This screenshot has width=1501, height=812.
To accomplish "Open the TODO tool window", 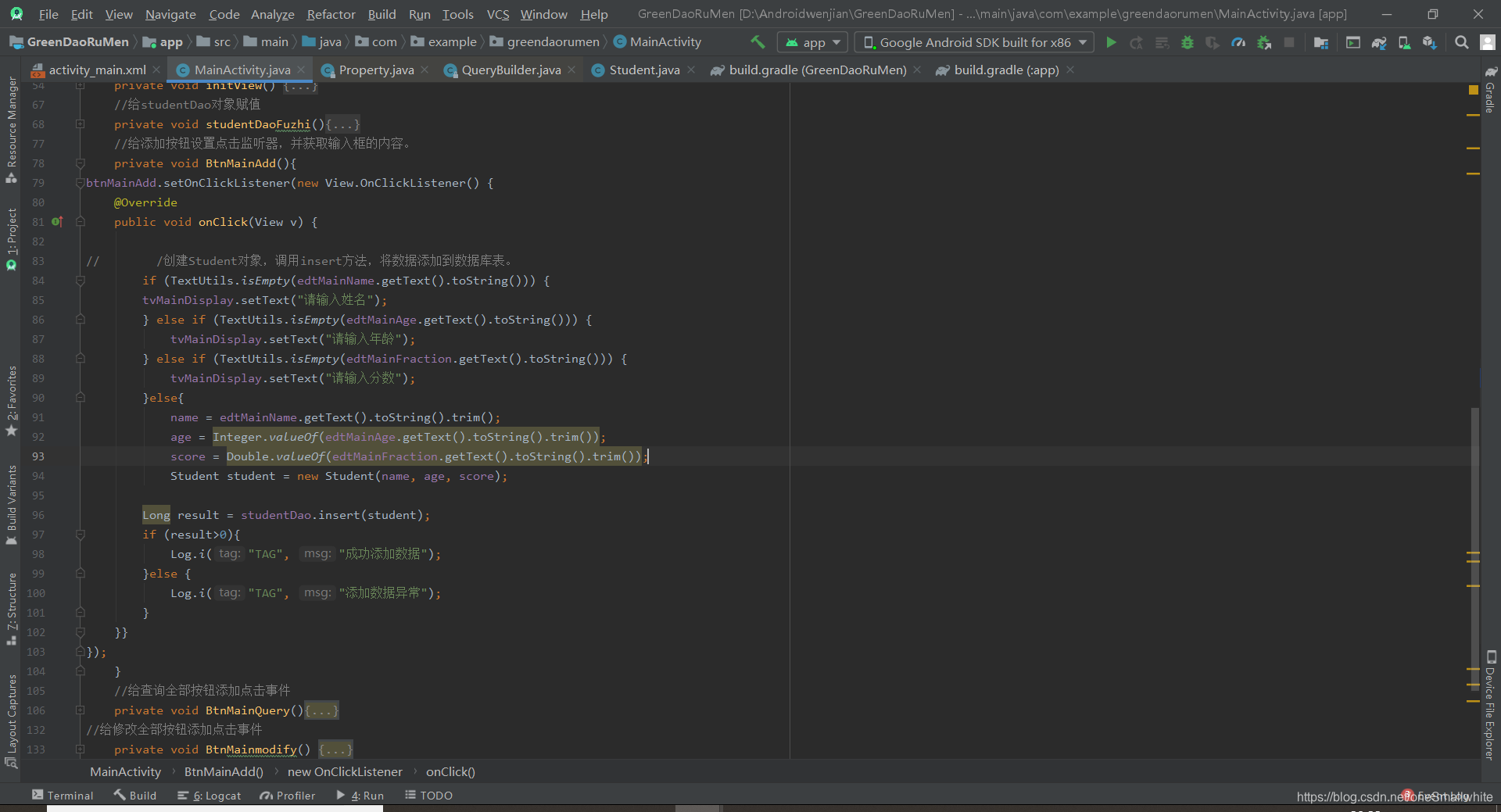I will click(429, 796).
